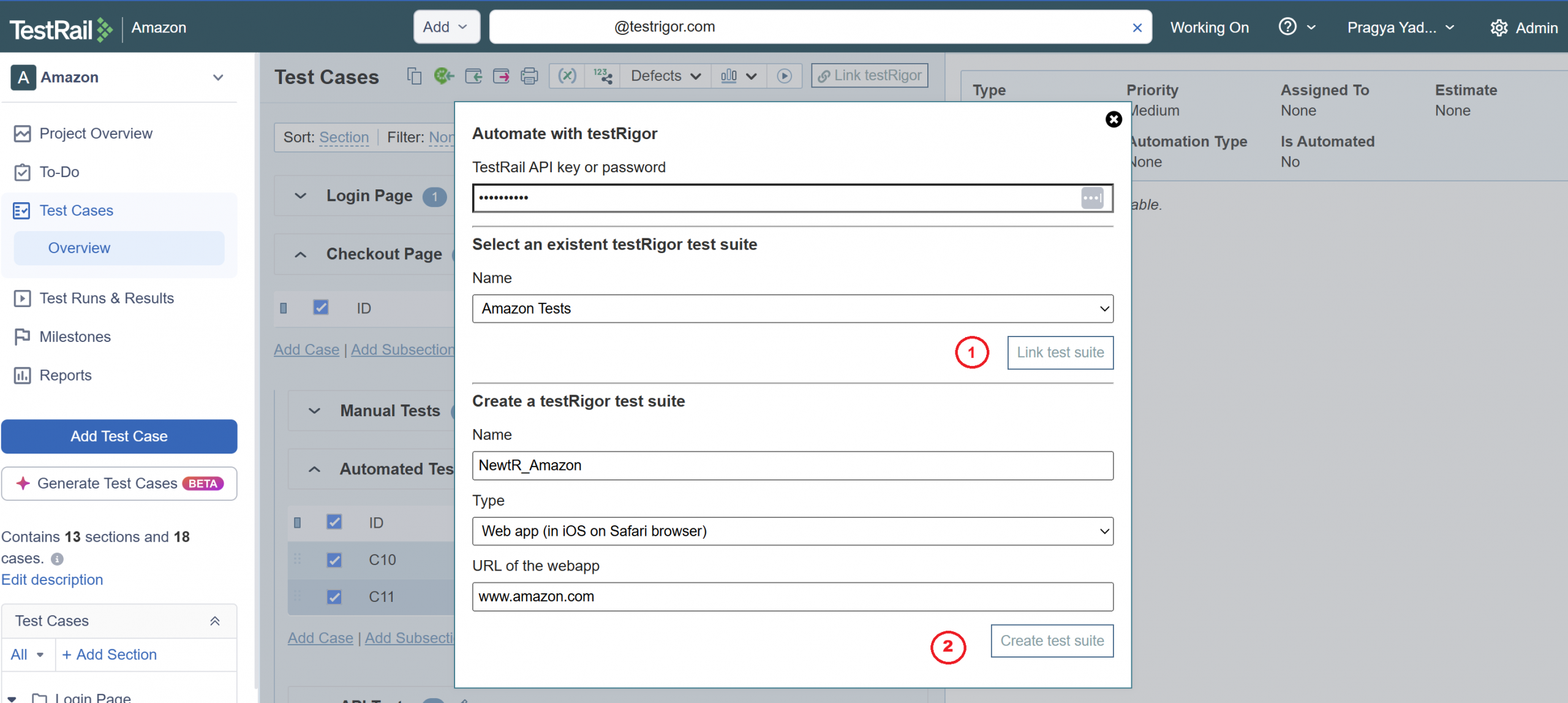This screenshot has width=1568, height=703.
Task: Expand the Login Page section chevron
Action: 300,196
